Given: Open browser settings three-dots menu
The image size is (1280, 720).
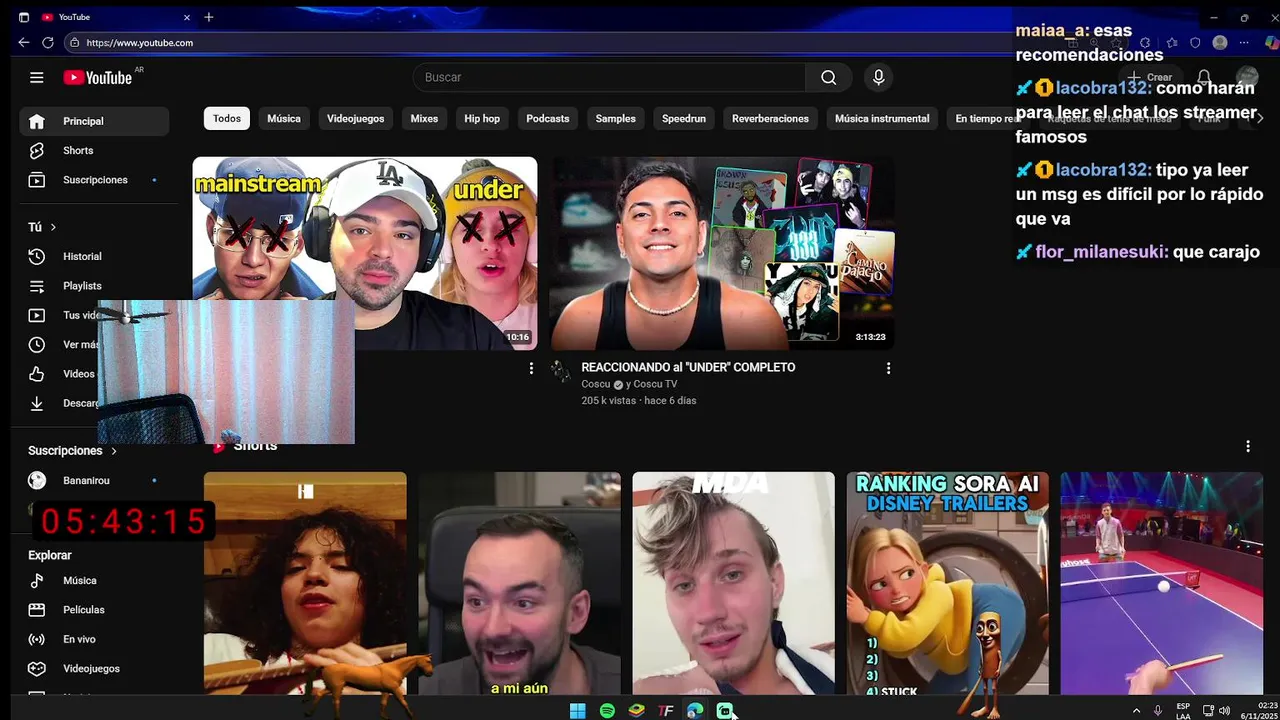Looking at the screenshot, I should pos(1244,43).
